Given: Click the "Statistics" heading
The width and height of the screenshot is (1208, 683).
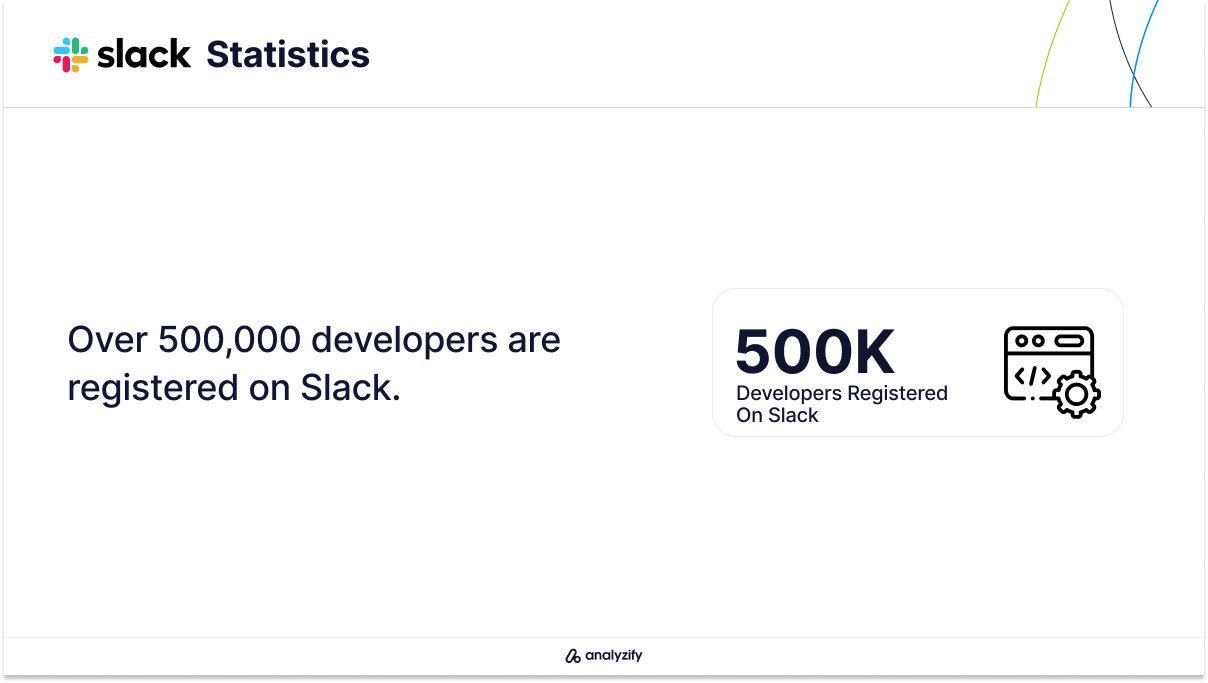Looking at the screenshot, I should click(288, 54).
